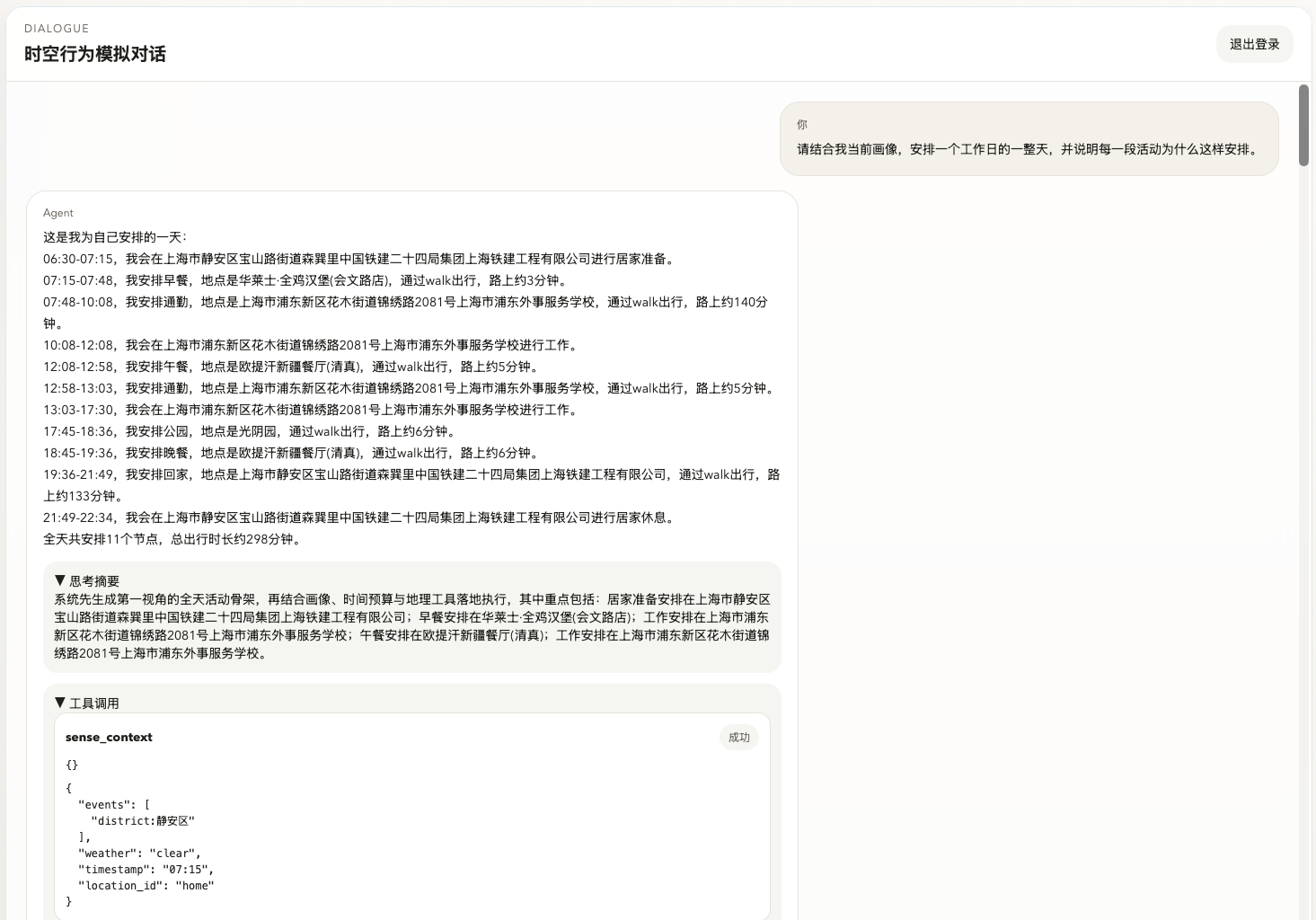Click the 你 label on the user bubble
1316x920 pixels.
[800, 124]
